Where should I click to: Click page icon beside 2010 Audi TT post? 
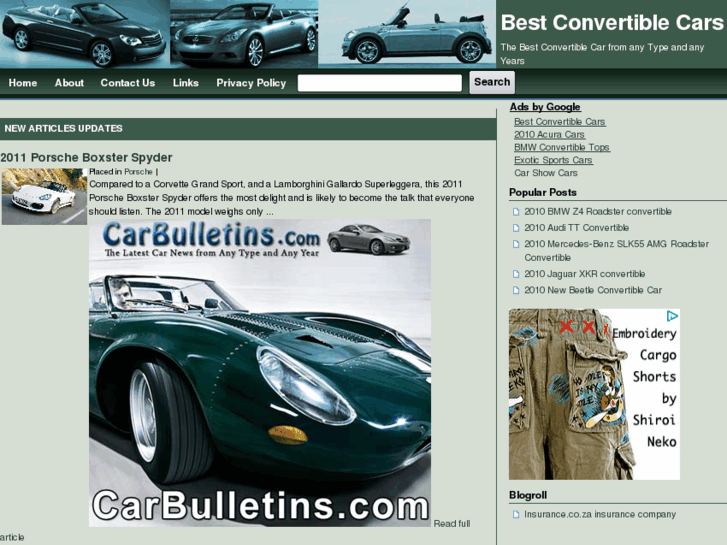point(516,228)
